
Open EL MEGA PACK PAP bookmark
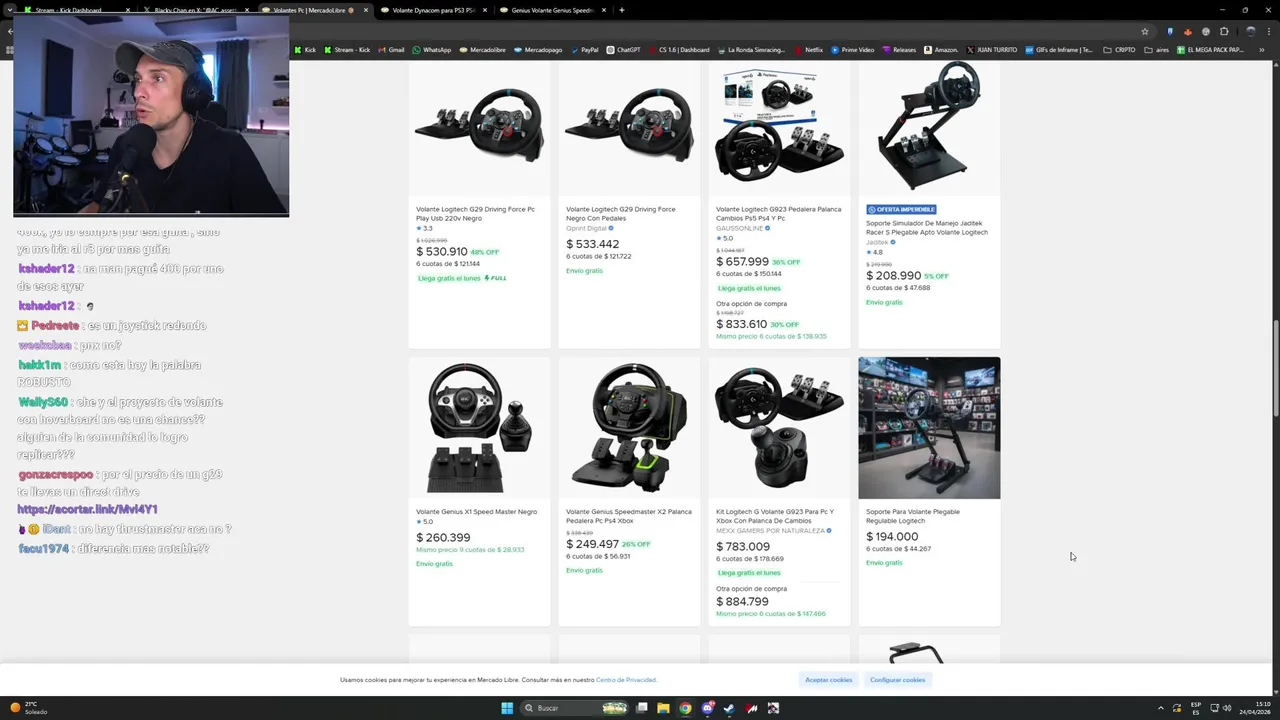point(1210,50)
